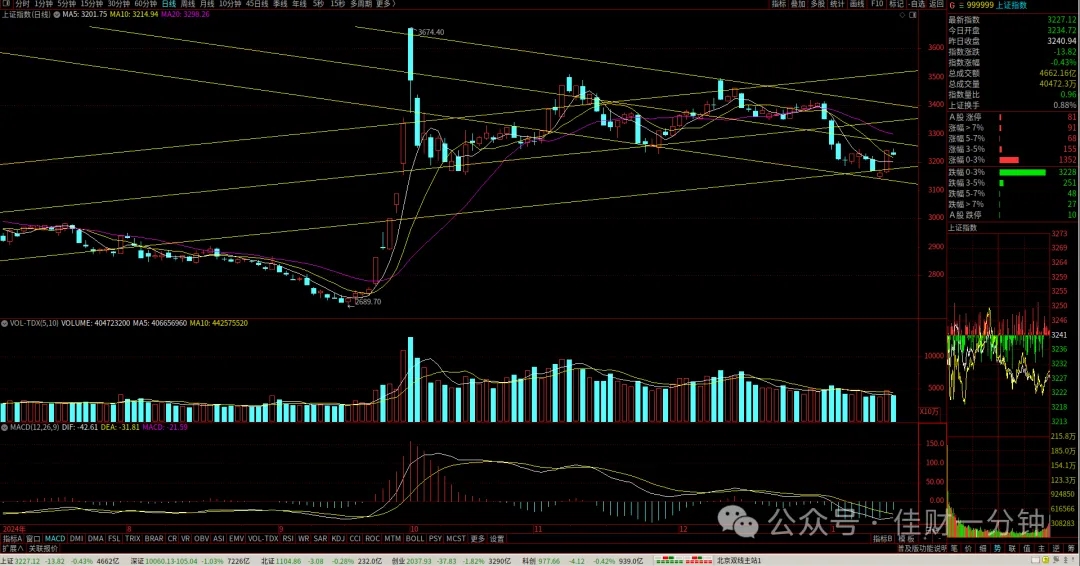The height and width of the screenshot is (566, 1080).
Task: Click the diamond icon at chart top-right
Action: tap(903, 14)
